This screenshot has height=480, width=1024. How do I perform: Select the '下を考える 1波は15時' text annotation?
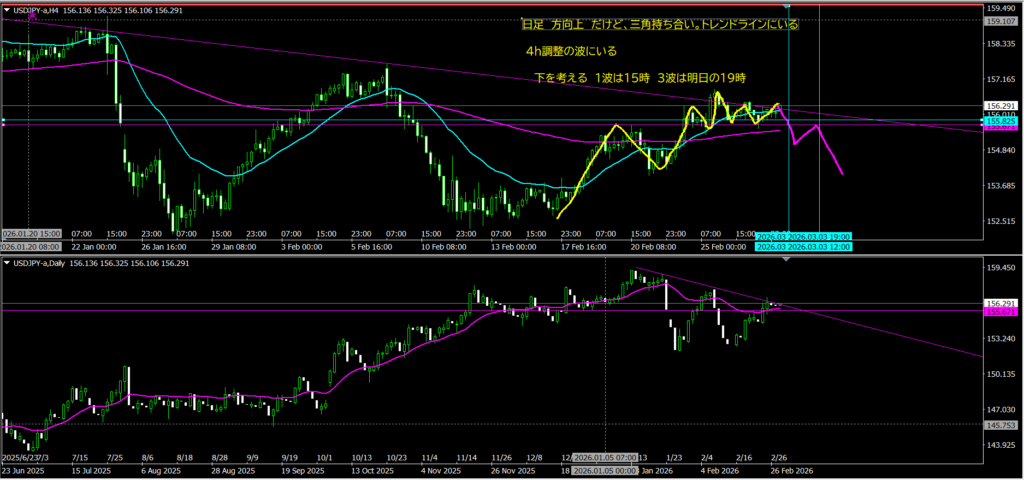pyautogui.click(x=640, y=77)
